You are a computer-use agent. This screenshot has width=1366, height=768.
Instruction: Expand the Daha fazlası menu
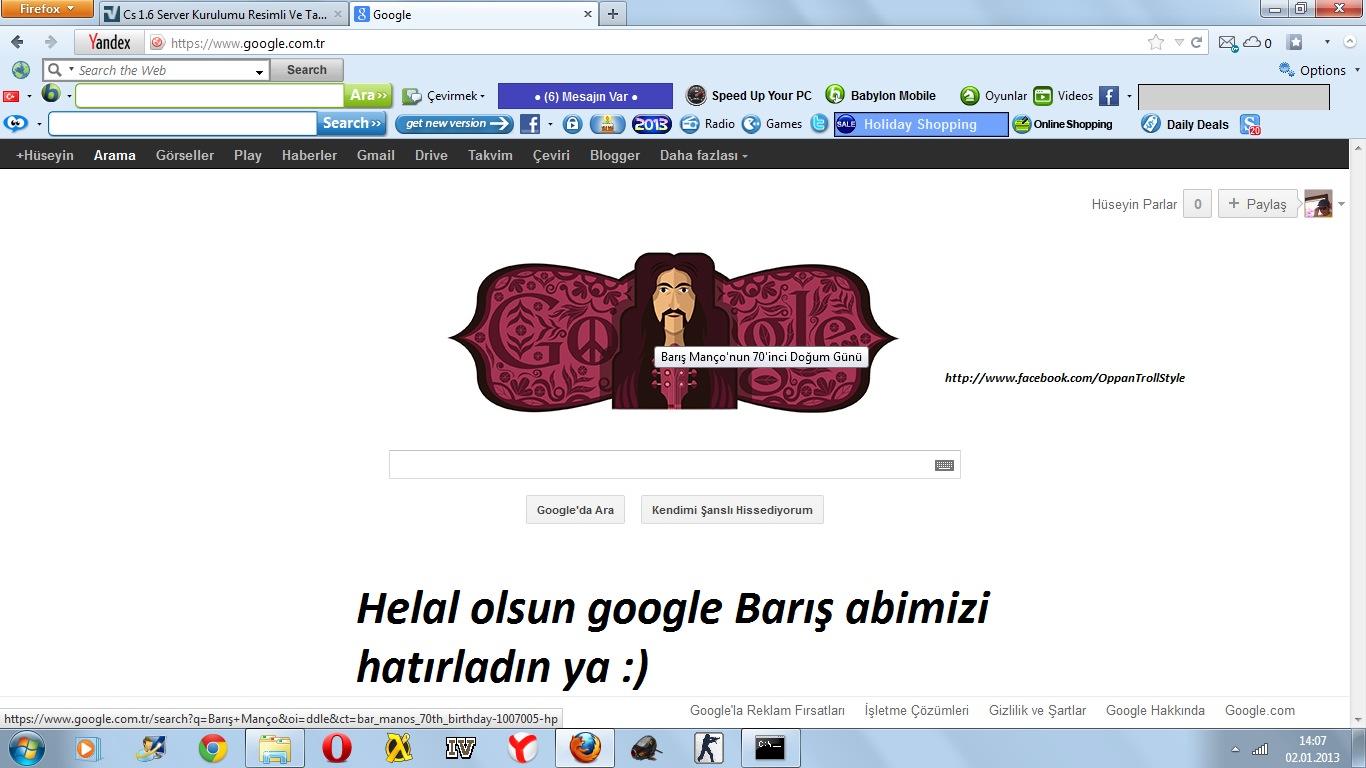704,155
